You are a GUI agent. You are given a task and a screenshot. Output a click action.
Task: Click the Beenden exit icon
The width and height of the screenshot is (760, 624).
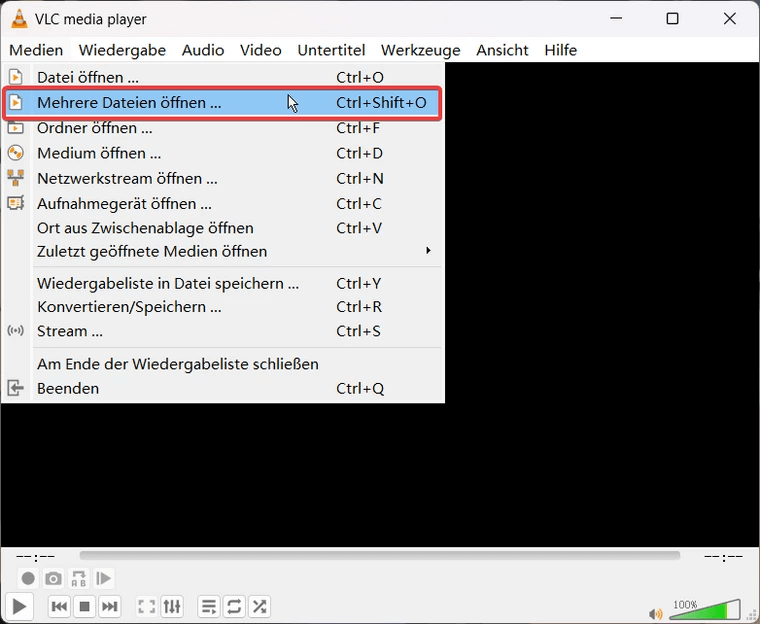coord(16,388)
